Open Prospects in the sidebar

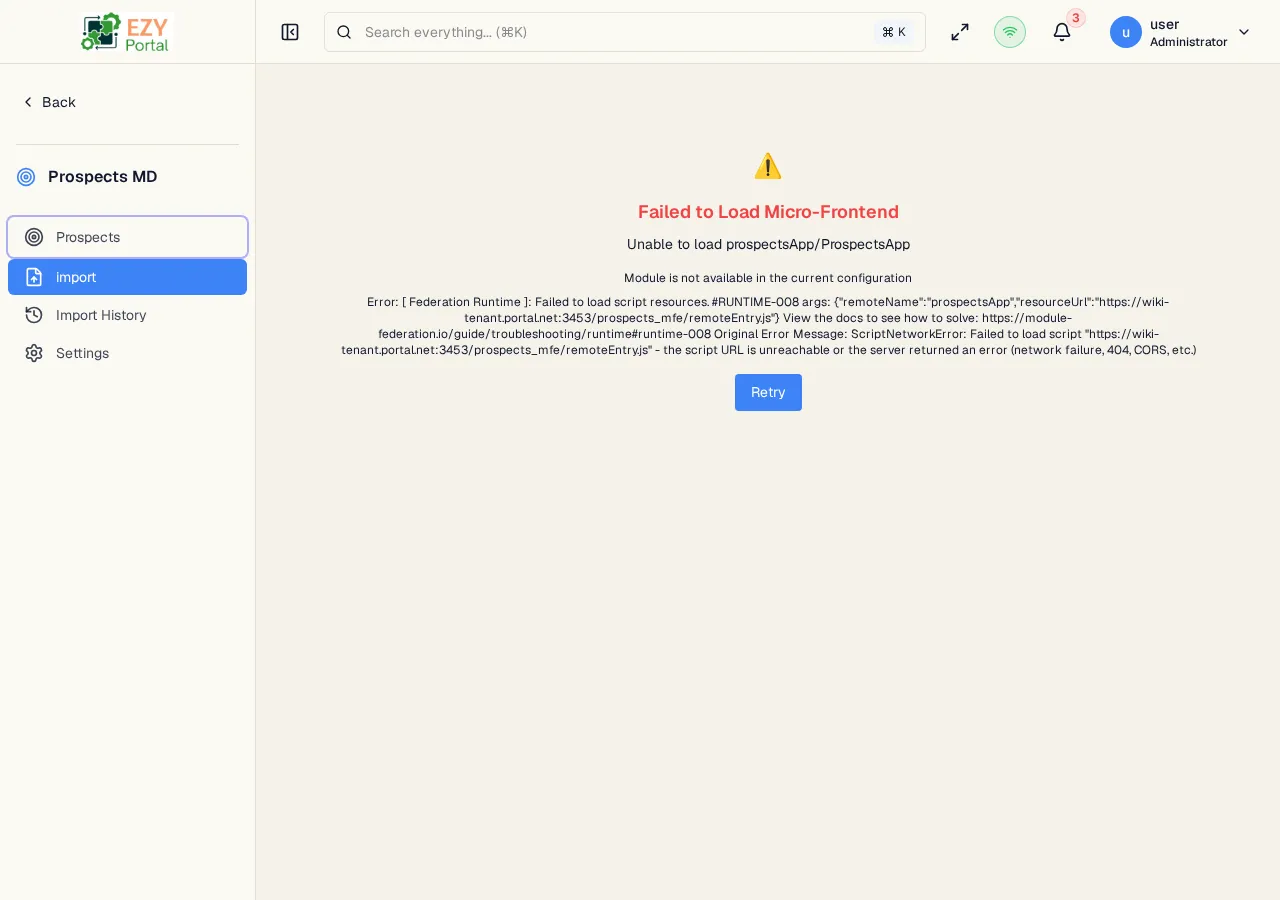127,237
